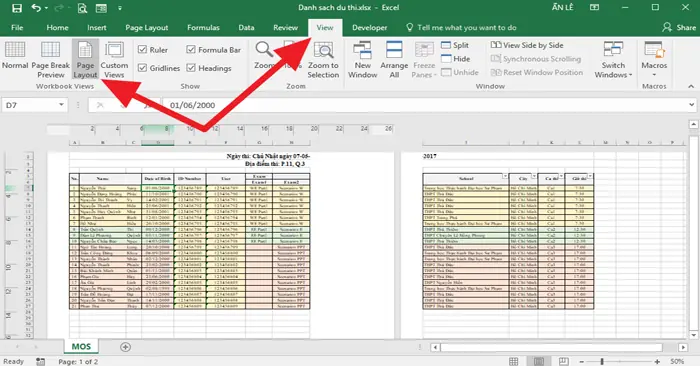
Task: Click the Share button
Action: [x=679, y=28]
